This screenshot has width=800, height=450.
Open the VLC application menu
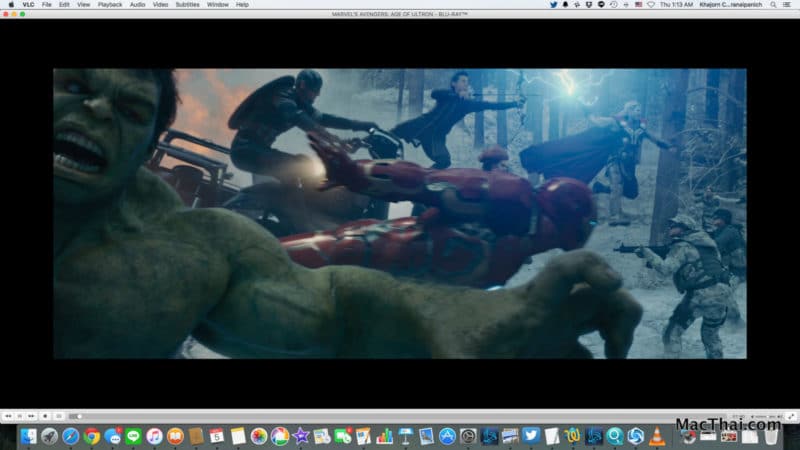coord(29,5)
